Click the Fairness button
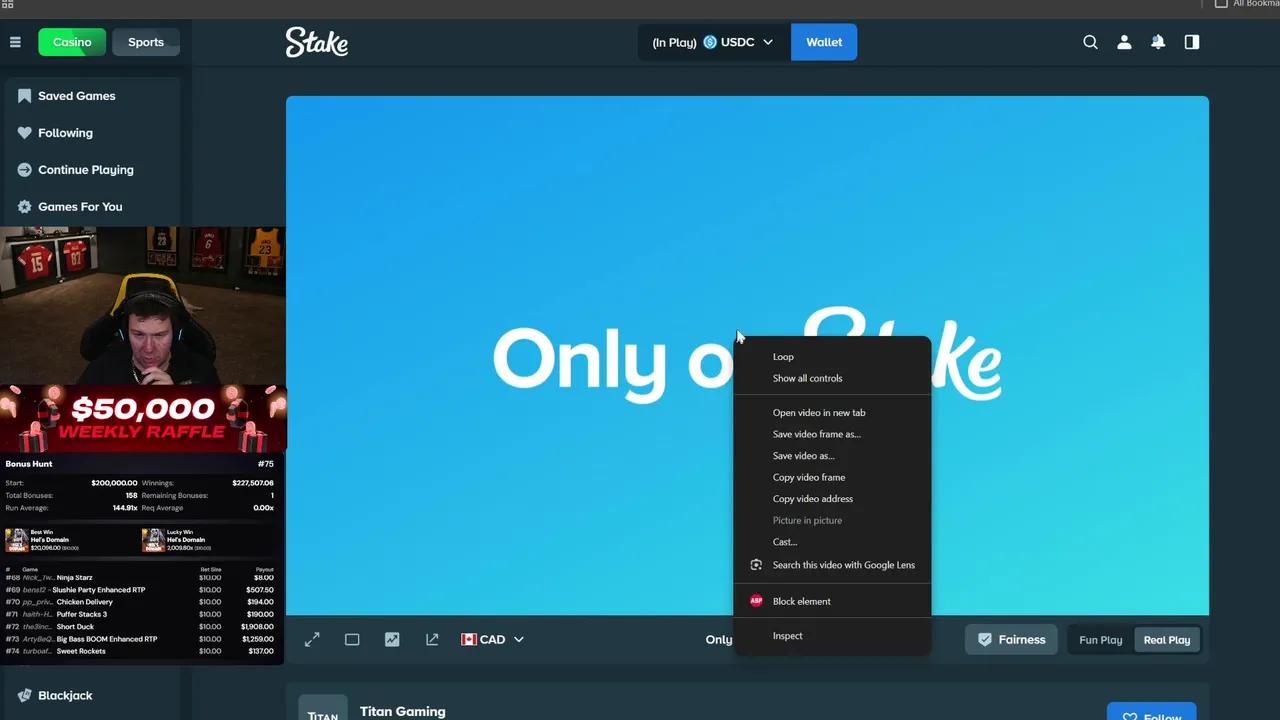 click(x=1011, y=640)
